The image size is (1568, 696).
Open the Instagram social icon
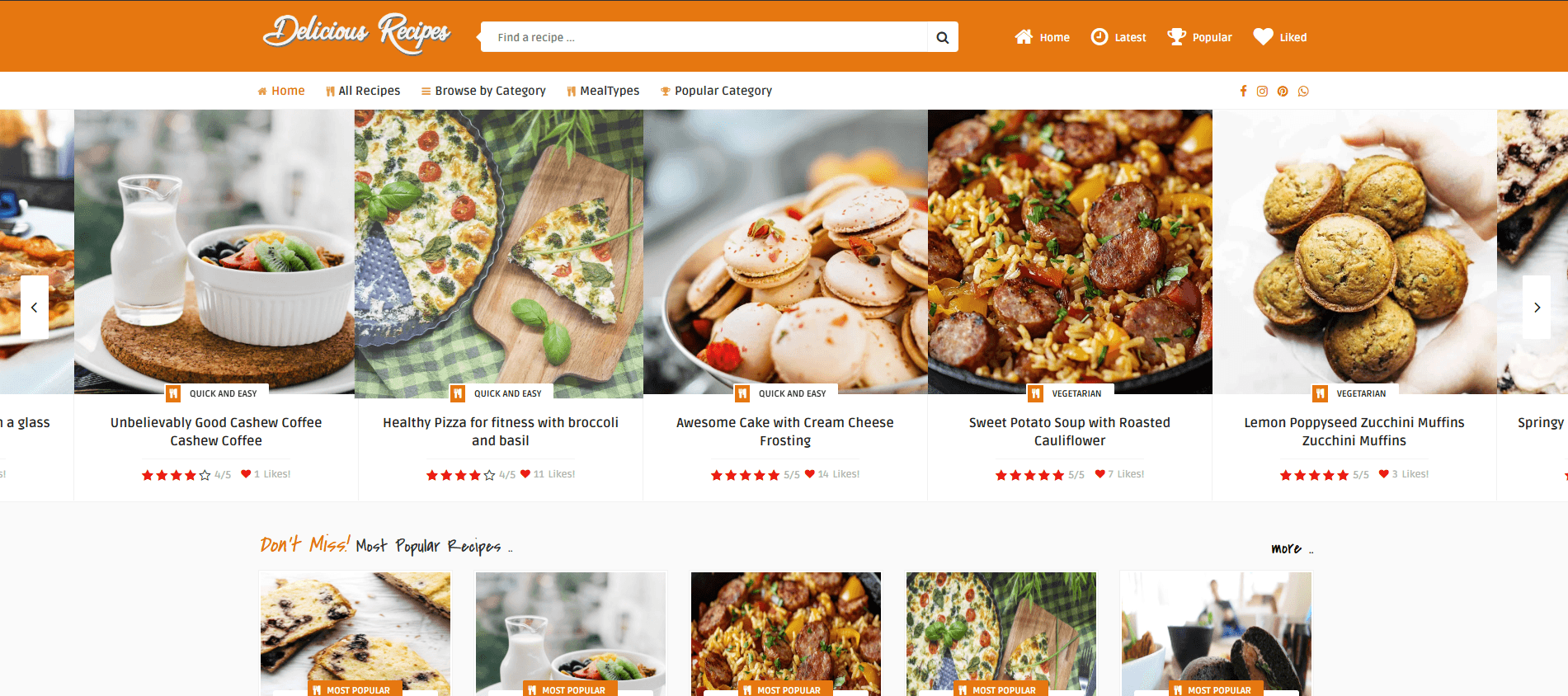click(1262, 91)
